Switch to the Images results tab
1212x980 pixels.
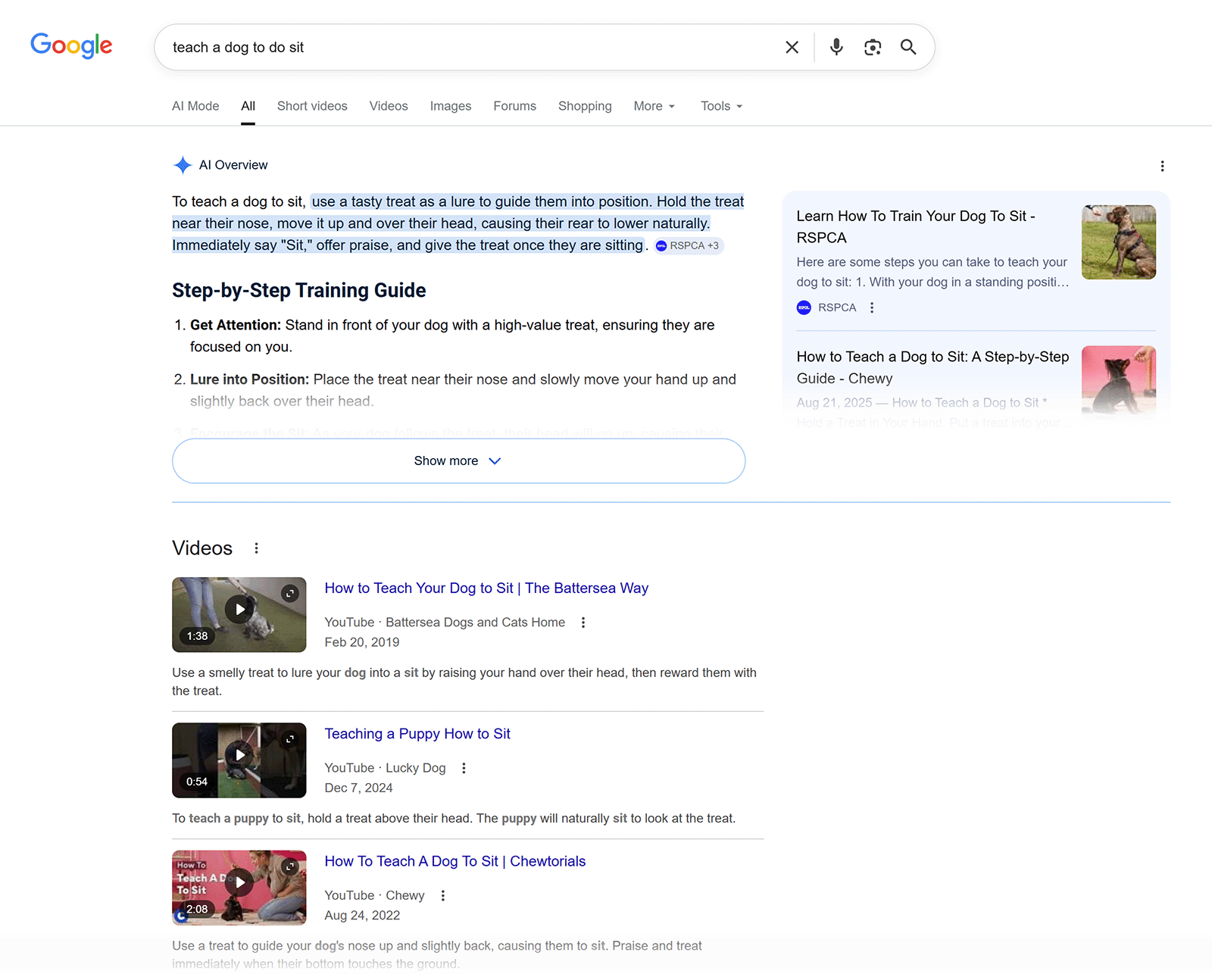(x=450, y=106)
